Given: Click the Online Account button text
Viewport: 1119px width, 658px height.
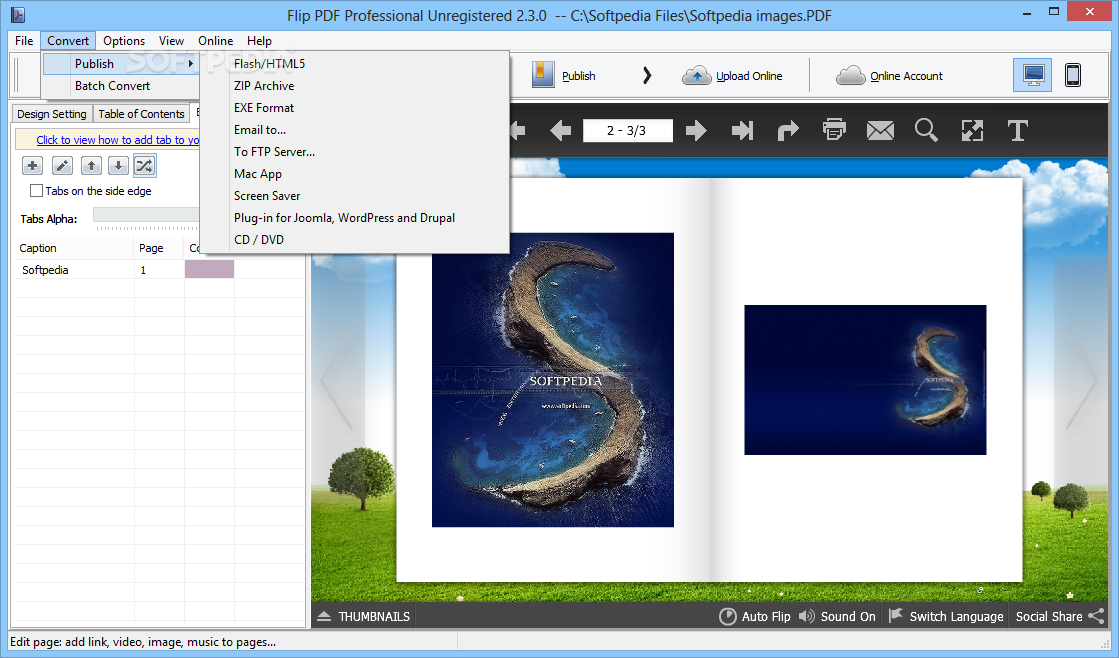Looking at the screenshot, I should [906, 76].
